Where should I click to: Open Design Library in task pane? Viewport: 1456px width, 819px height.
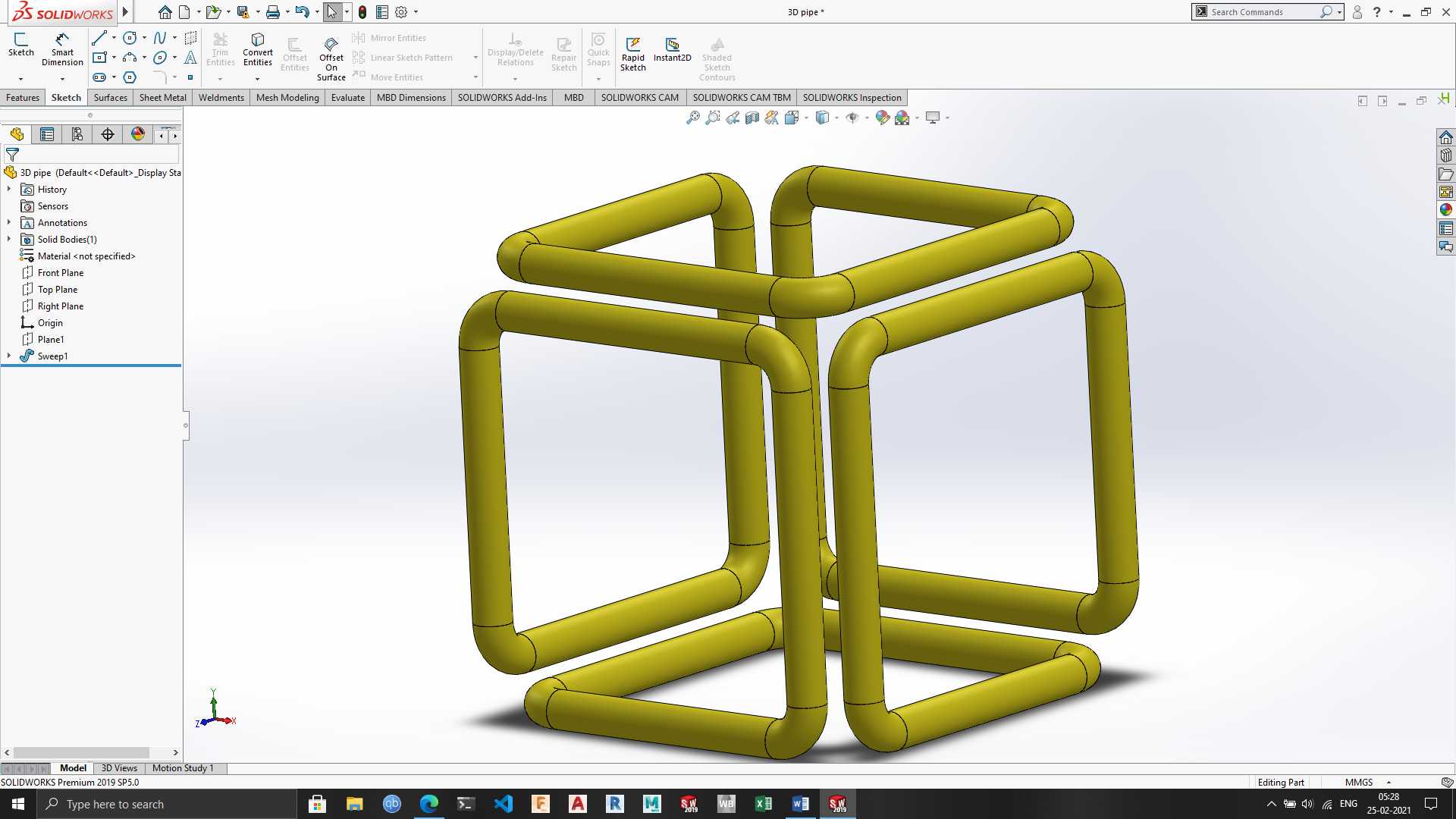[x=1446, y=155]
